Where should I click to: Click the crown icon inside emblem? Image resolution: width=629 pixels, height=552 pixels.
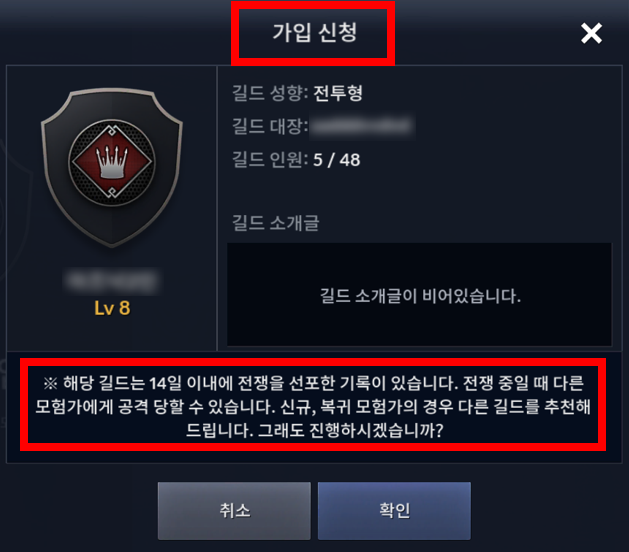click(x=112, y=162)
